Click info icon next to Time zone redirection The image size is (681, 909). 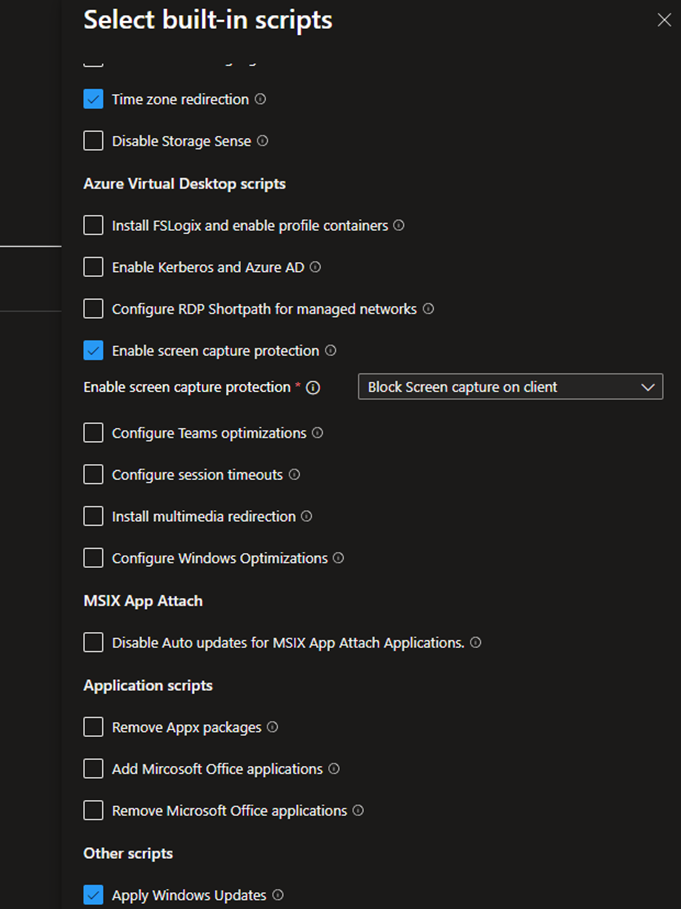click(260, 99)
